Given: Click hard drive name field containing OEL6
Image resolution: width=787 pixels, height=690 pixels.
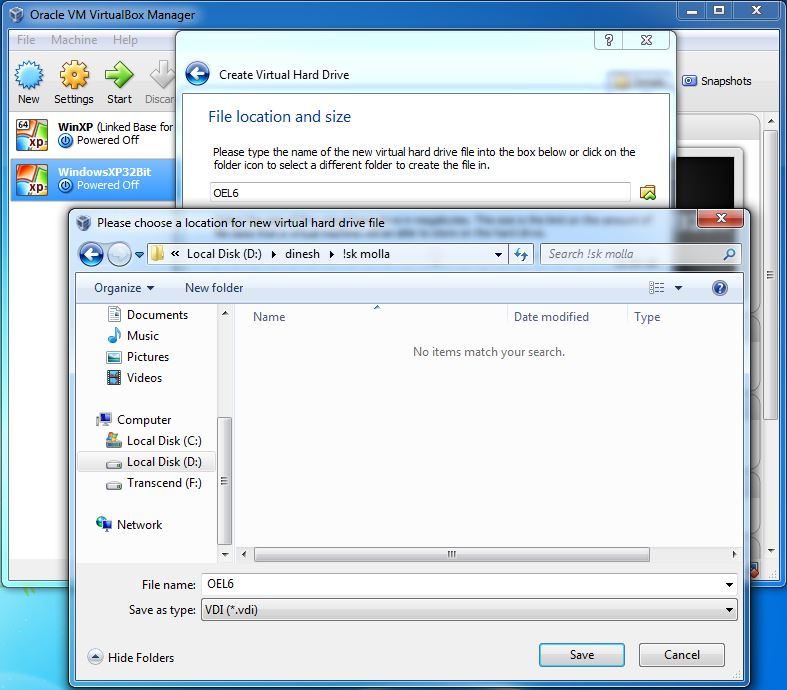Looking at the screenshot, I should (x=420, y=193).
